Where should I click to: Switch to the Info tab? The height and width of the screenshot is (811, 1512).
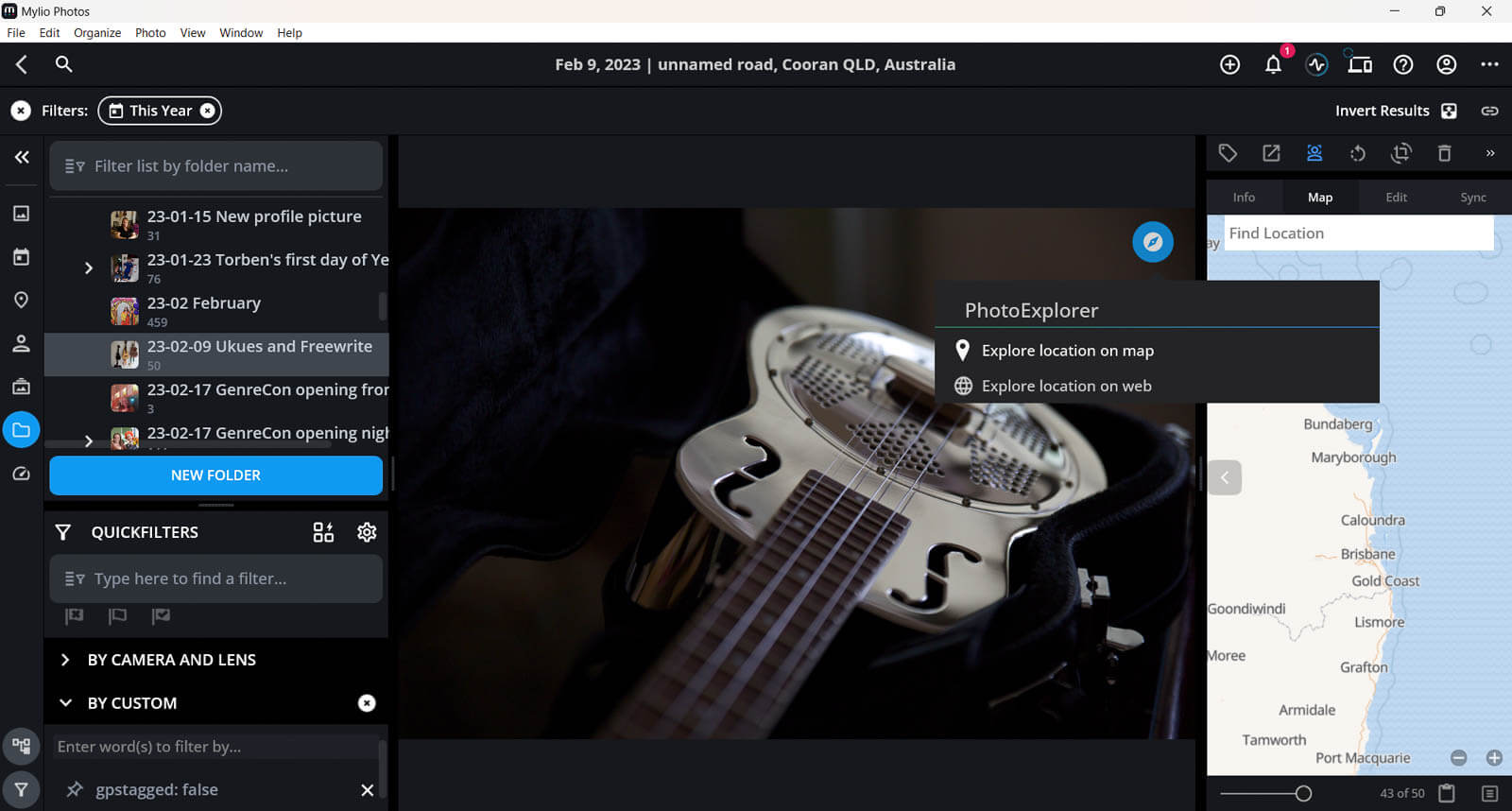click(1244, 198)
